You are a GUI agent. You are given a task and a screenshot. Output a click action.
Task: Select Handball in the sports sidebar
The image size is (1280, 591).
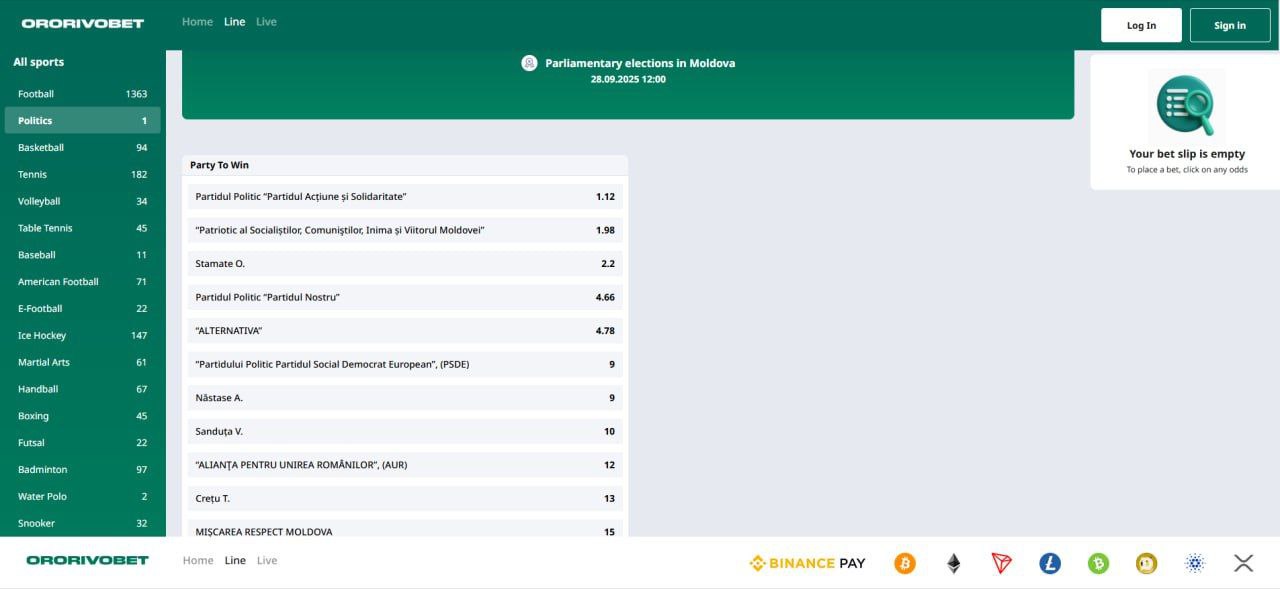click(82, 389)
